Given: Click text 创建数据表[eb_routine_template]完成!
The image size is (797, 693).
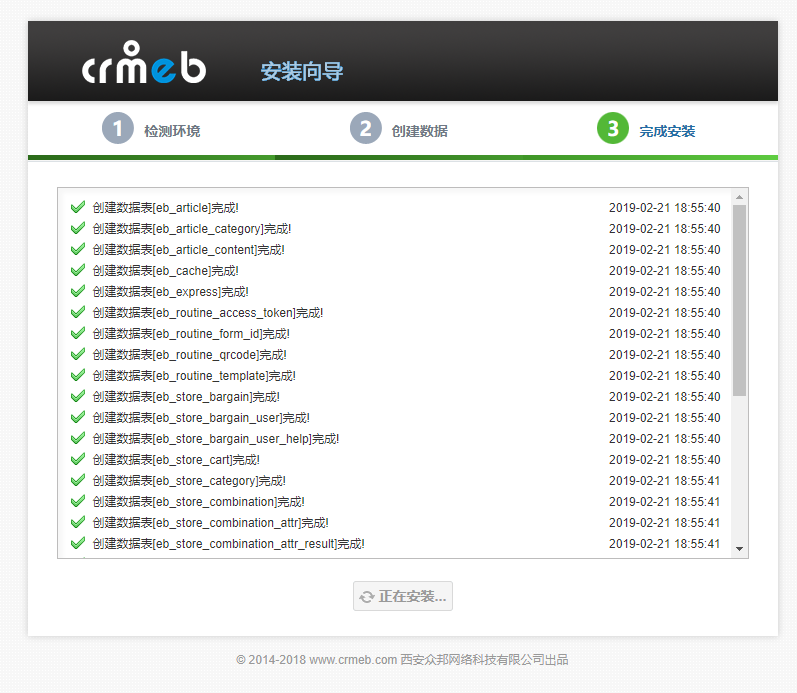Looking at the screenshot, I should tap(194, 376).
